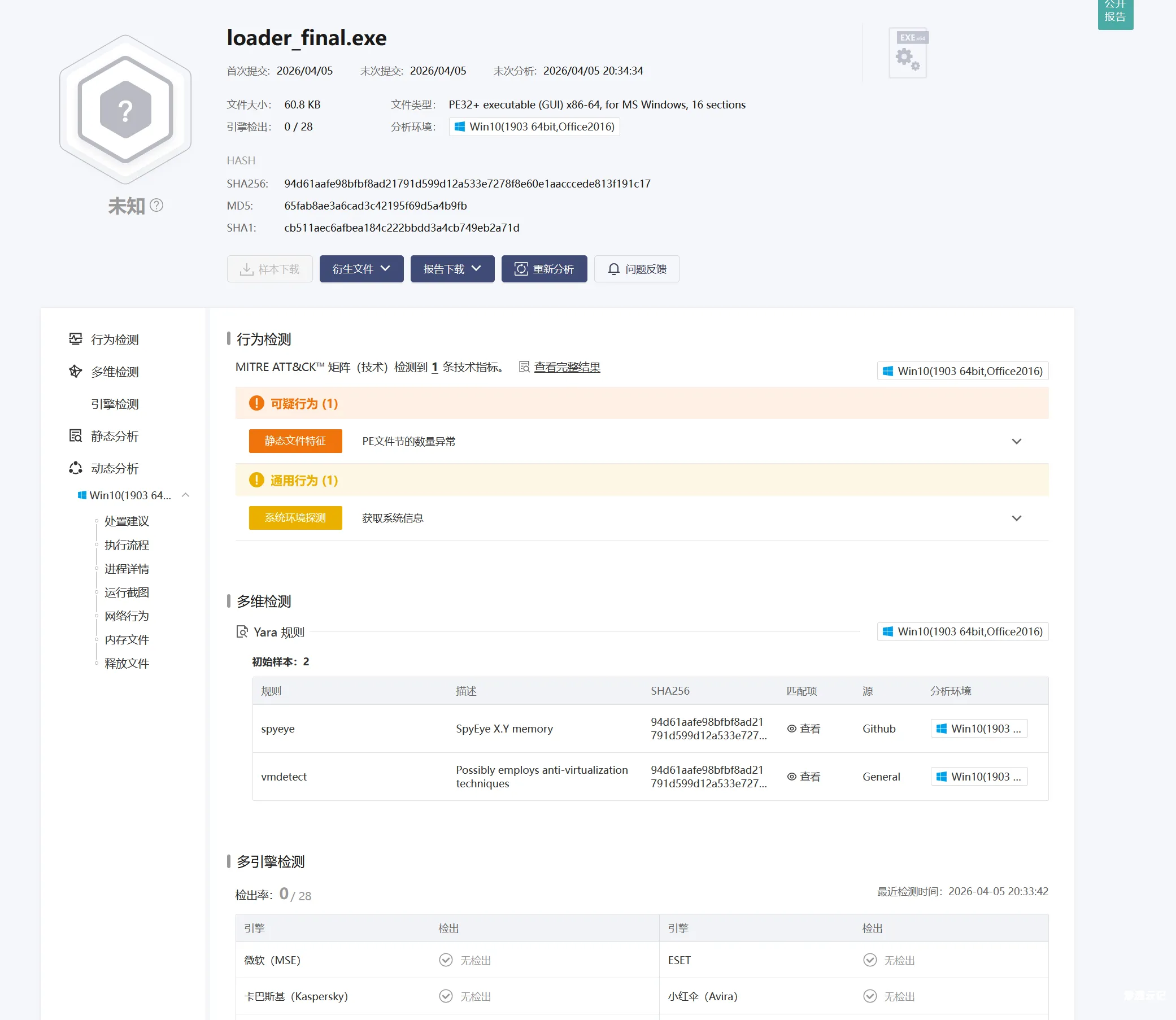The image size is (1176, 1020).
Task: Select the 行为检测 monitor icon in sidebar
Action: [76, 339]
